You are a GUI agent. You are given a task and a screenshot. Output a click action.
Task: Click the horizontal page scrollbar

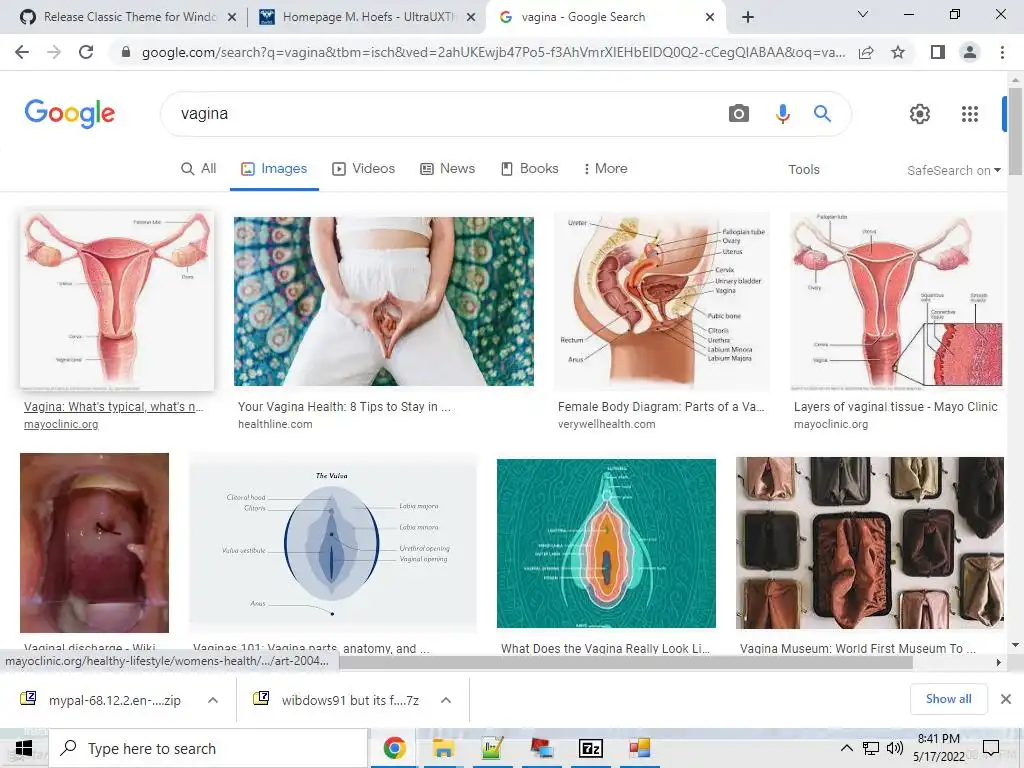coord(626,662)
